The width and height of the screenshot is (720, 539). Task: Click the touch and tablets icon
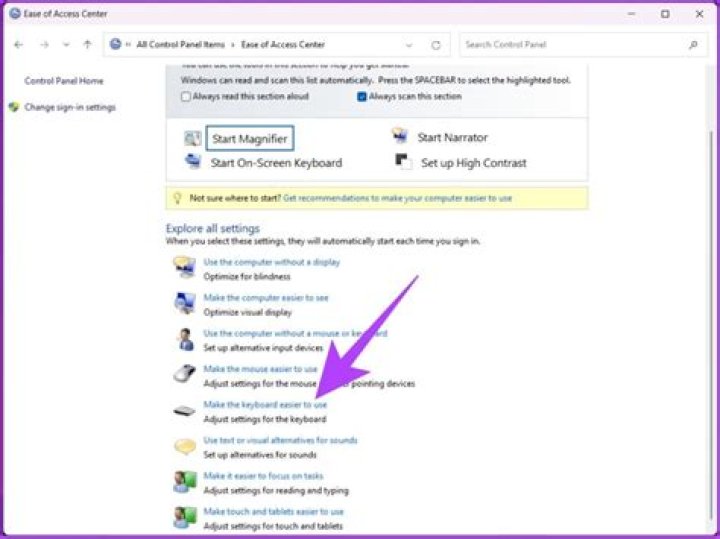[x=185, y=517]
